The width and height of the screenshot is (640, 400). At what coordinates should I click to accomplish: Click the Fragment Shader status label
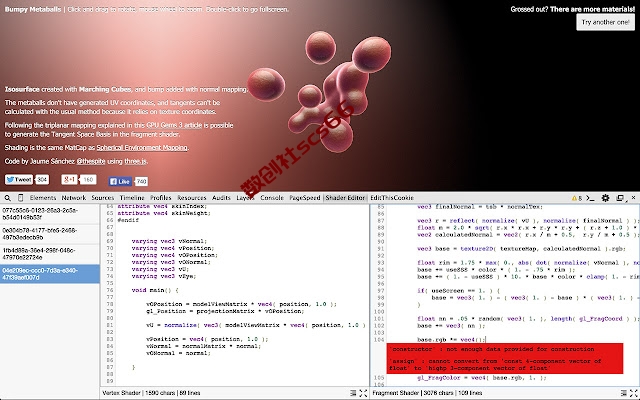(x=427, y=393)
